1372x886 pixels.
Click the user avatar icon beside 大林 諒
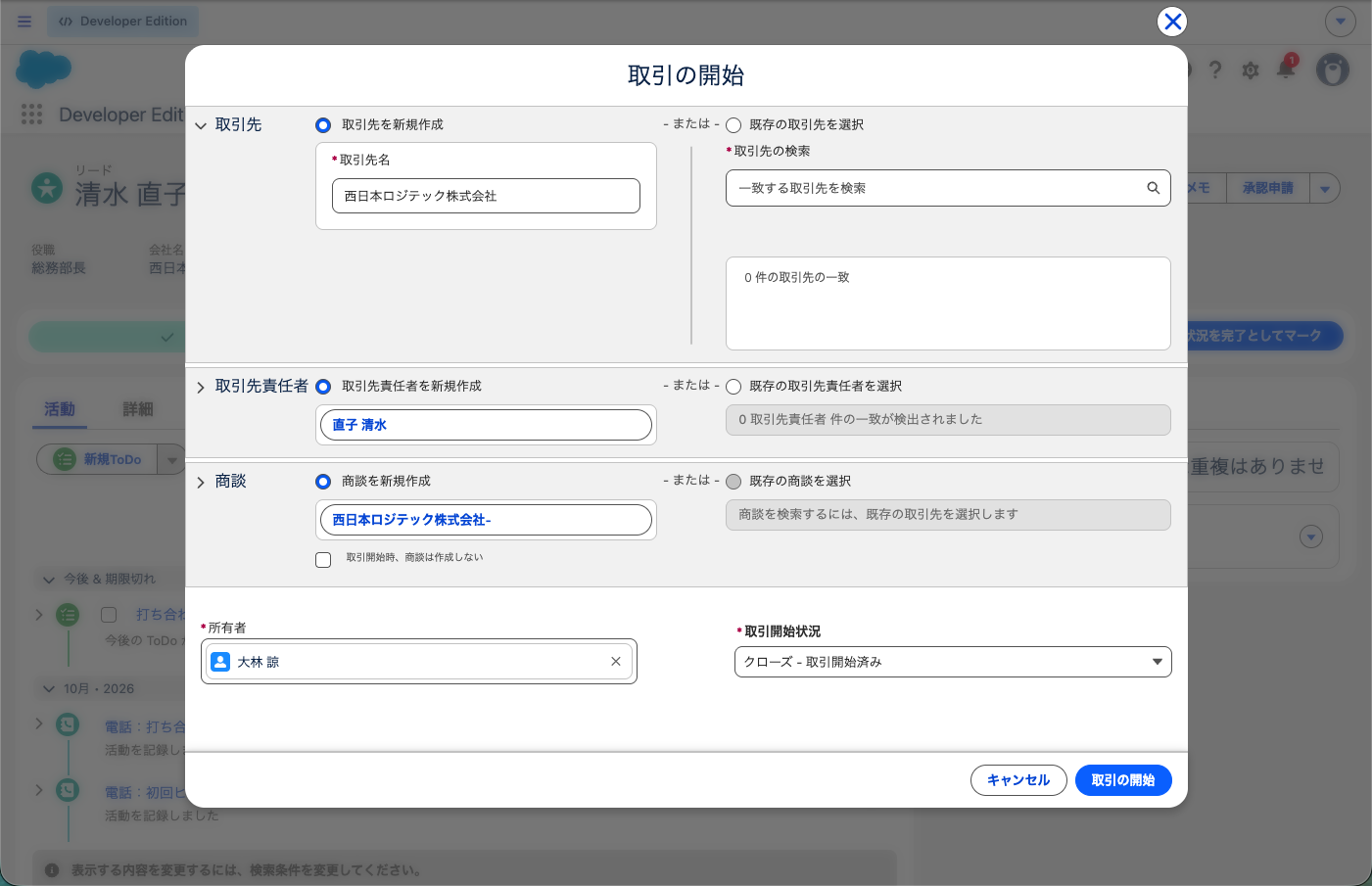tap(221, 662)
